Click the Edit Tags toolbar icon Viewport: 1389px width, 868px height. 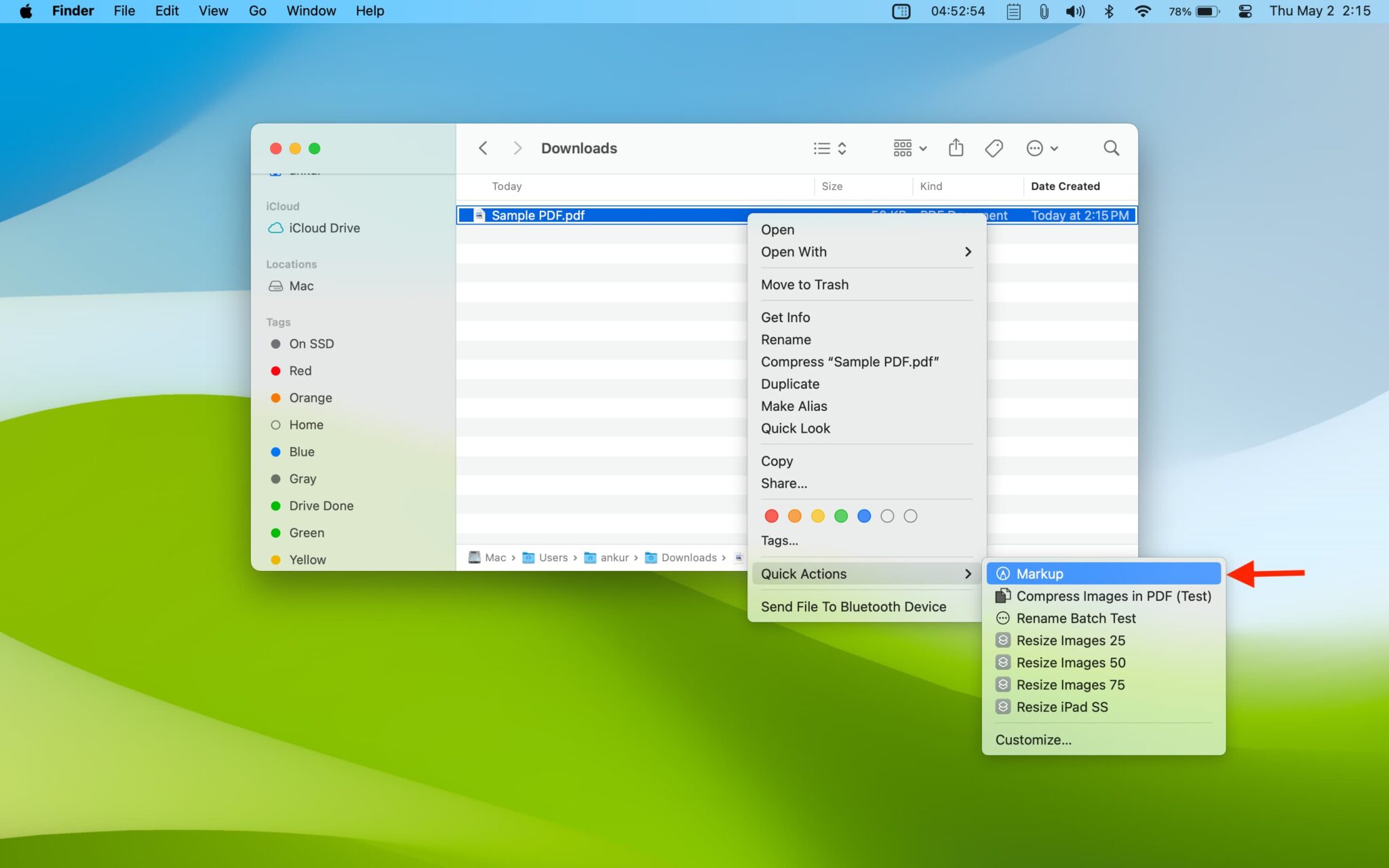(994, 148)
